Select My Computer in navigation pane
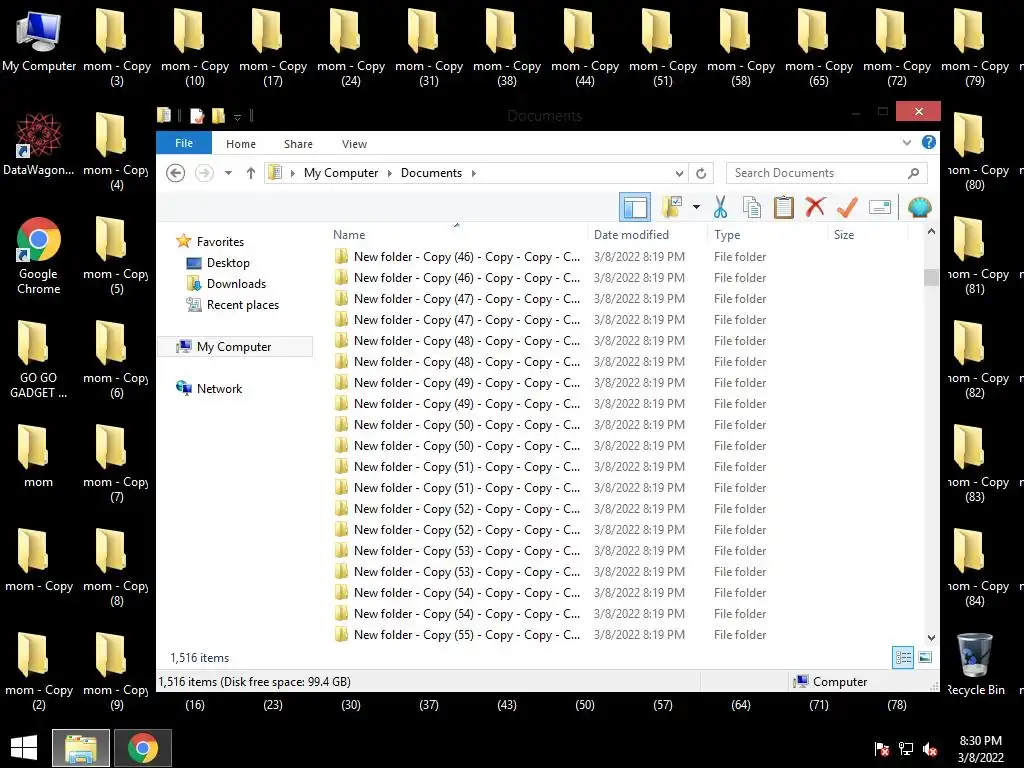This screenshot has height=768, width=1024. (x=235, y=347)
